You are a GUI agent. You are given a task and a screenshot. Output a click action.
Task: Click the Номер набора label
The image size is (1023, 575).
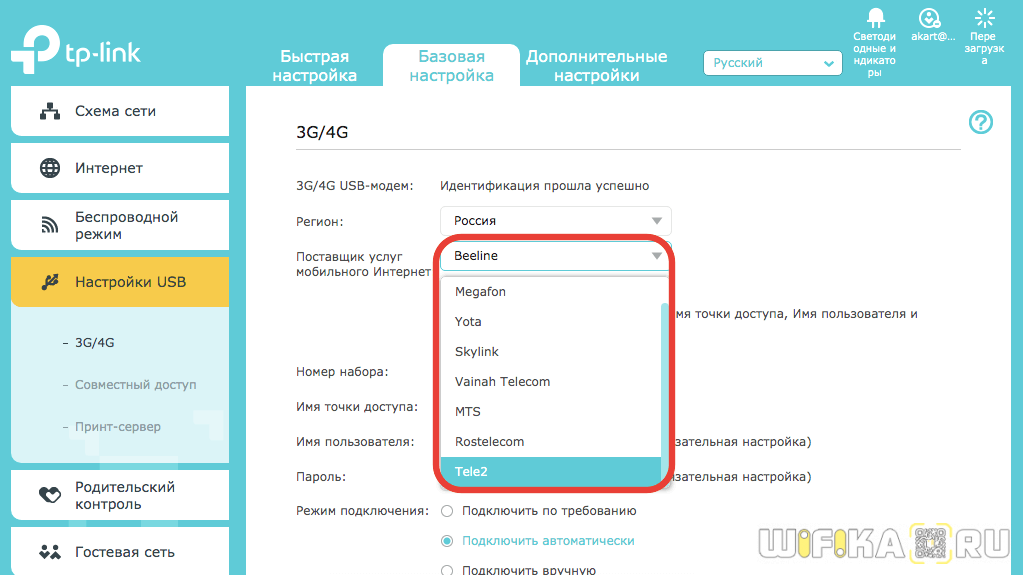pos(342,371)
